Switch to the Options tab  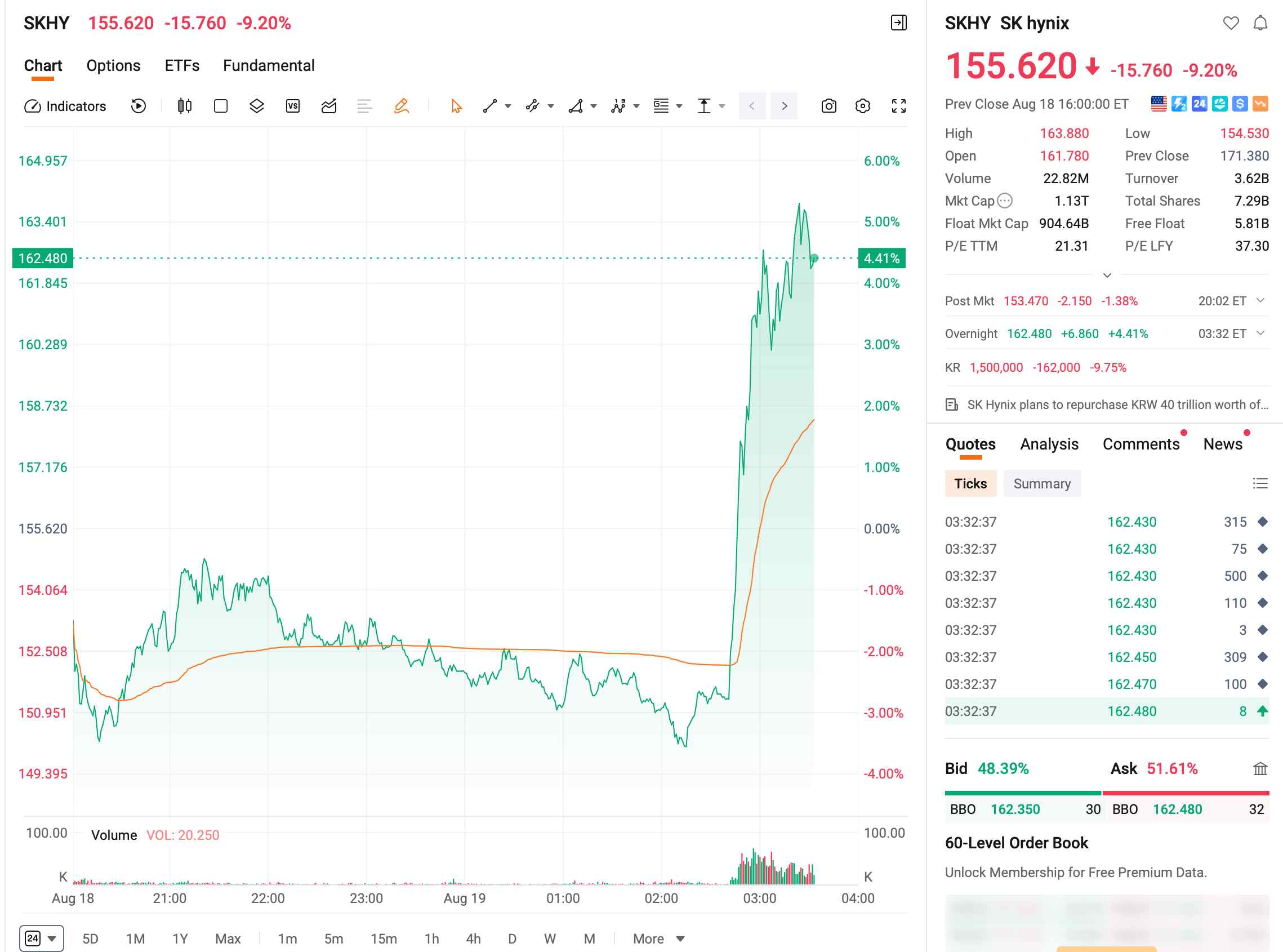[114, 66]
